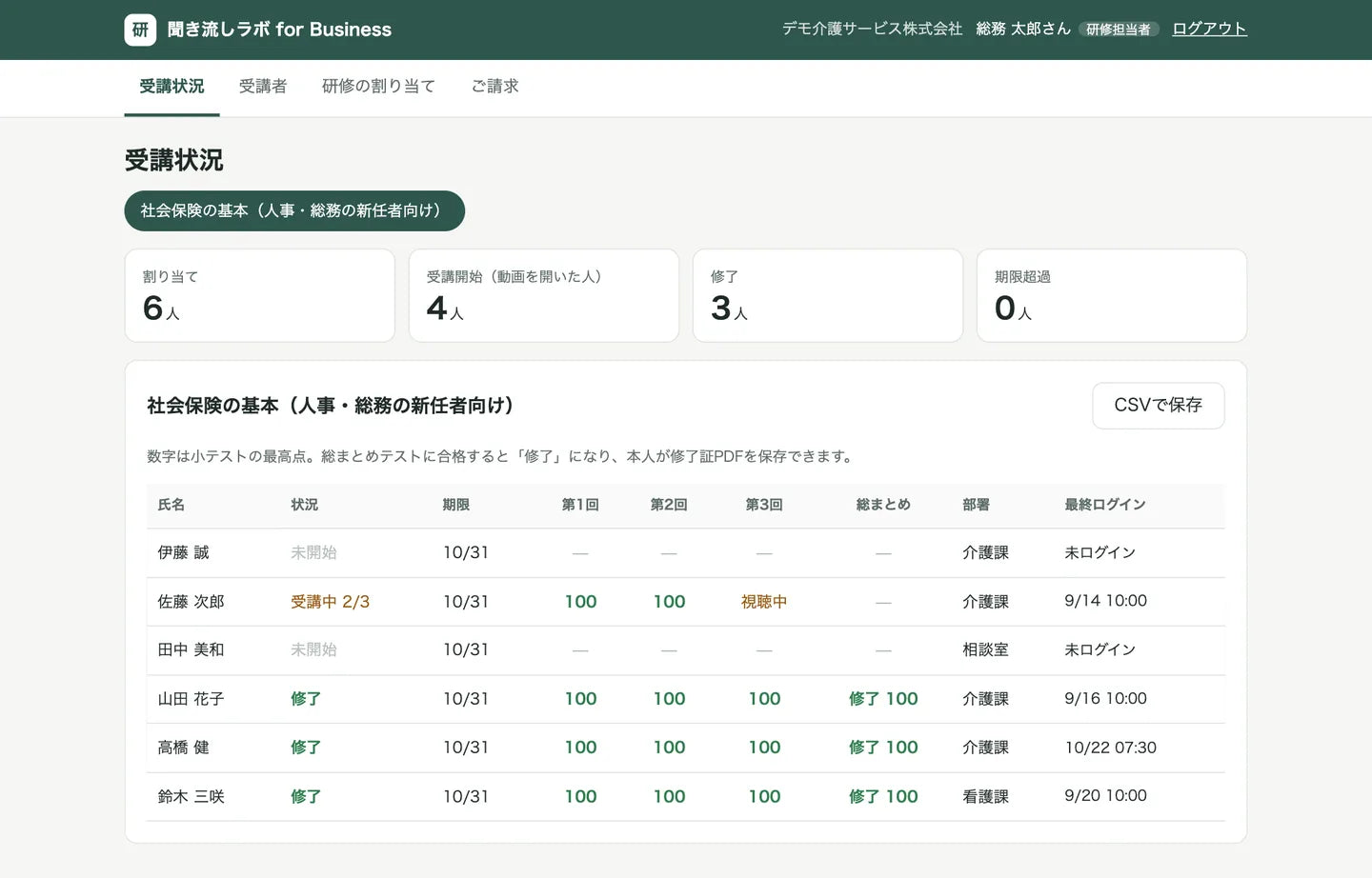The height and width of the screenshot is (878, 1372).
Task: Click the 研修担当者 role badge
Action: 1119,30
